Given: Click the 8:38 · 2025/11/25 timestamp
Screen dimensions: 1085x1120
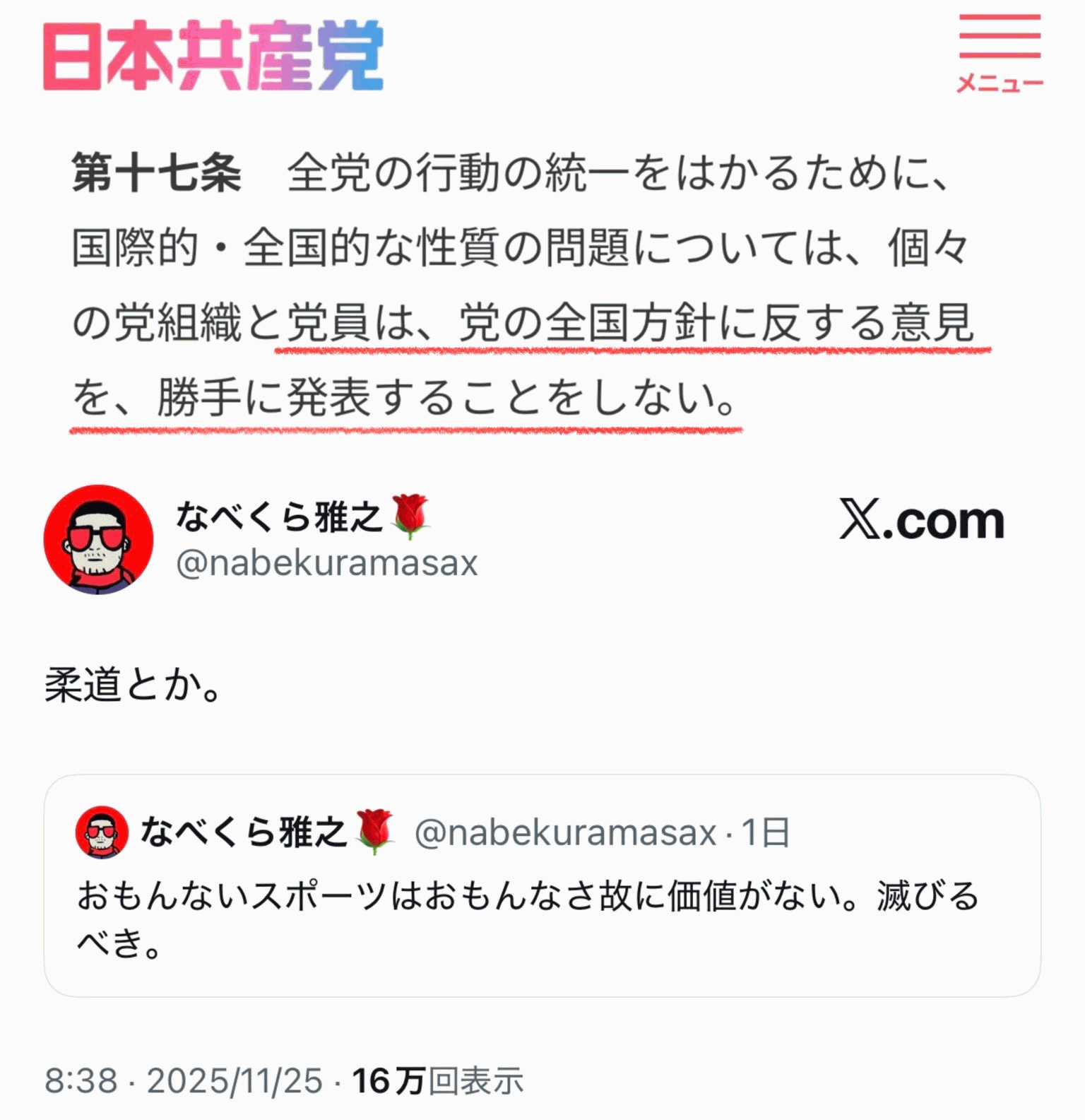Looking at the screenshot, I should (x=184, y=1081).
